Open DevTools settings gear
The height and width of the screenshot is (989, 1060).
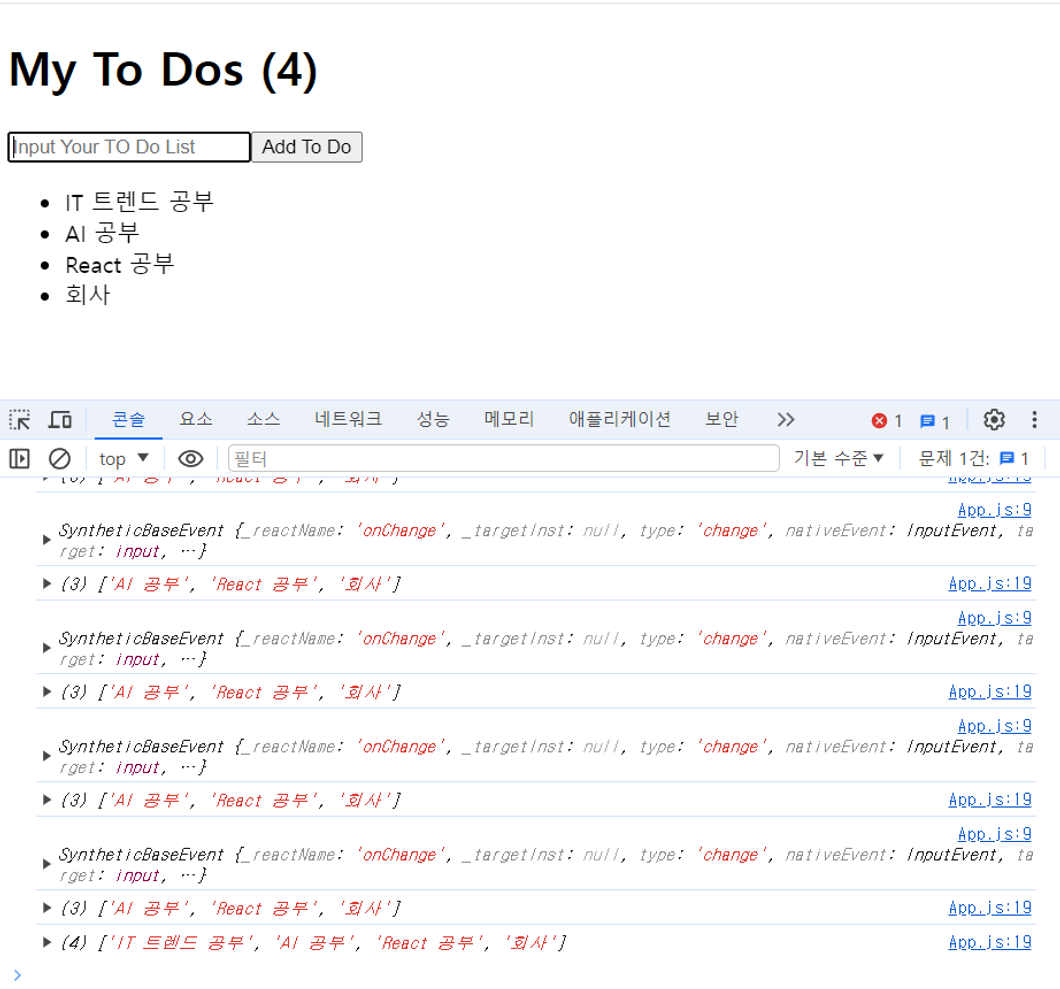coord(994,420)
